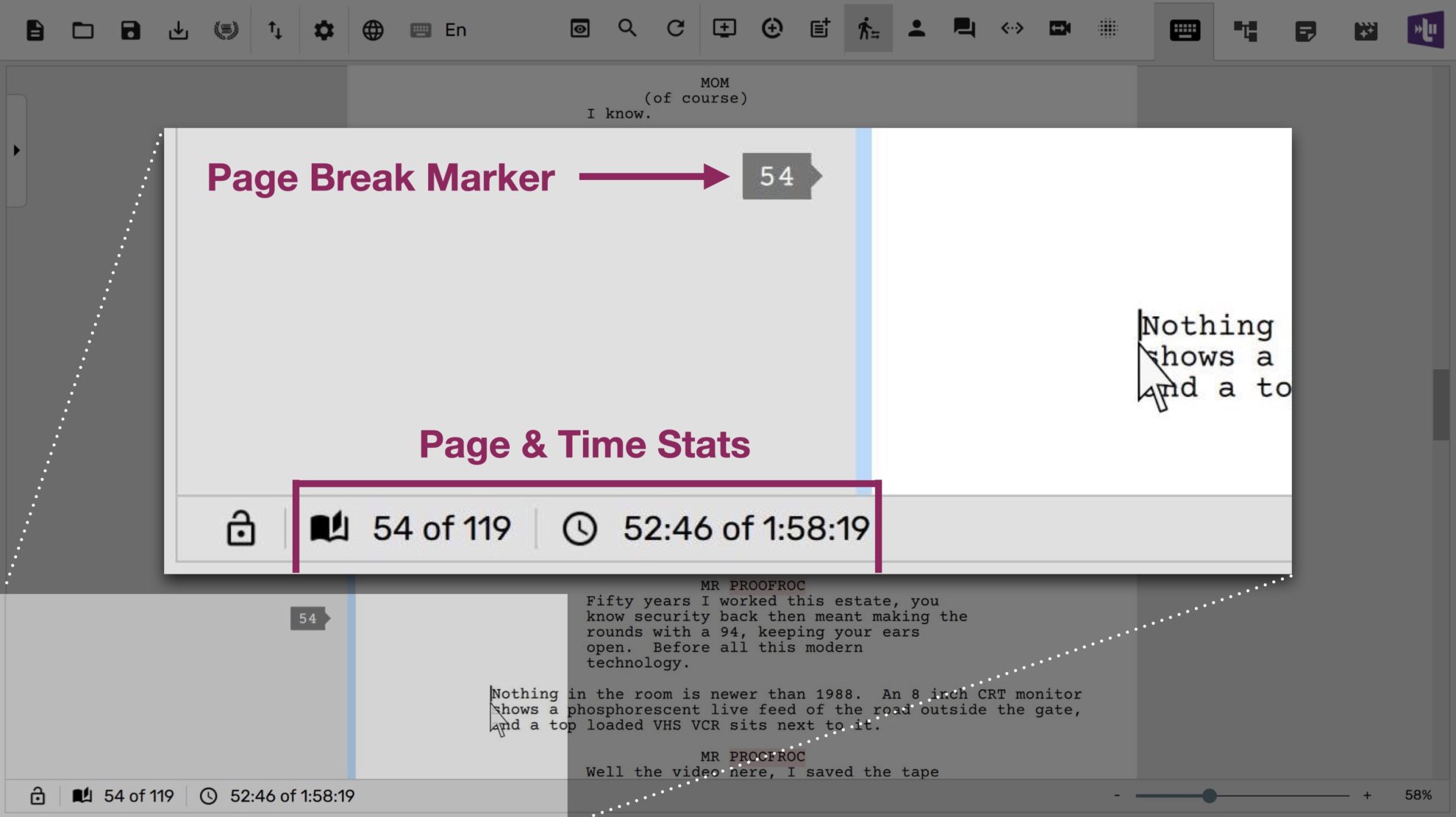Switch to the notes panel tab
1456x817 pixels.
tap(1305, 31)
